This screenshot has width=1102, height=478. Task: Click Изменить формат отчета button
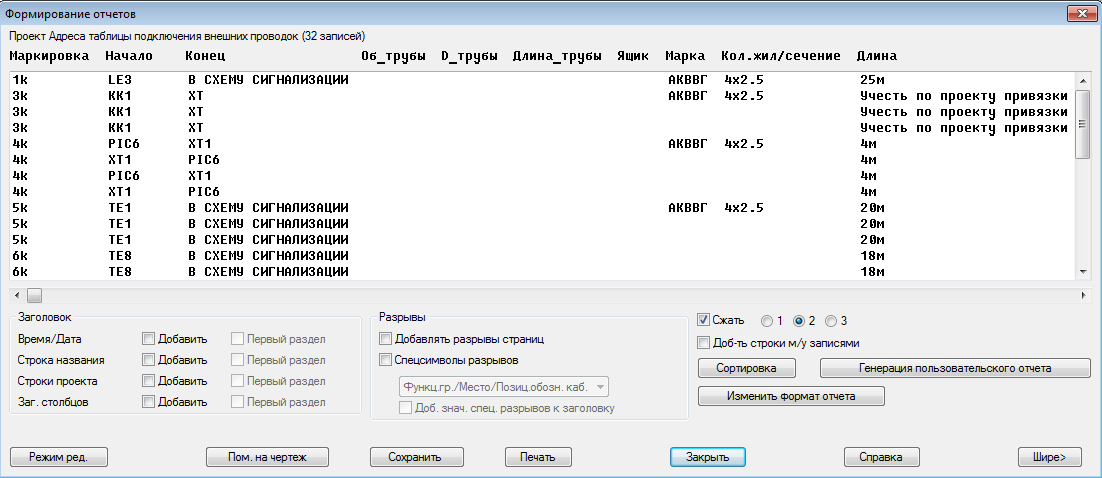pyautogui.click(x=790, y=397)
